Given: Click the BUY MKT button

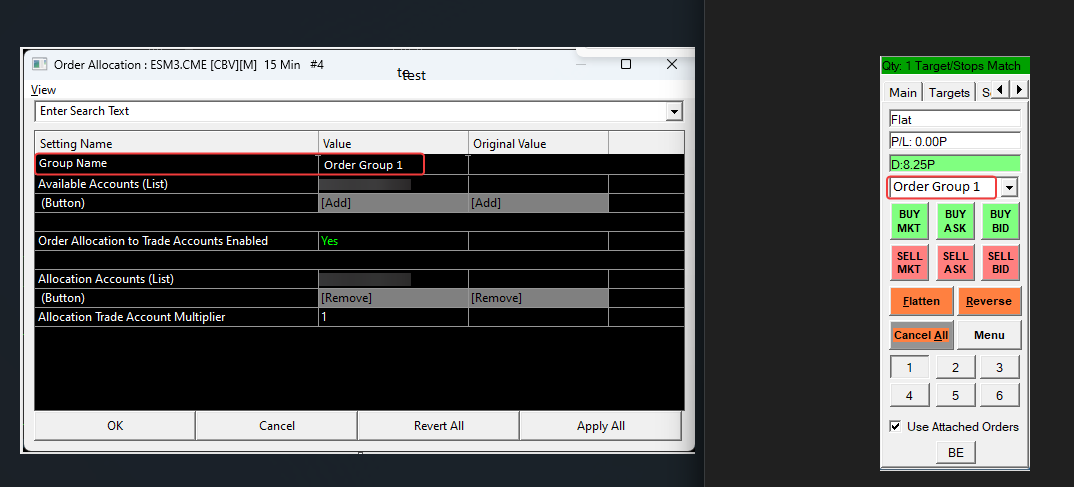Looking at the screenshot, I should tap(909, 221).
